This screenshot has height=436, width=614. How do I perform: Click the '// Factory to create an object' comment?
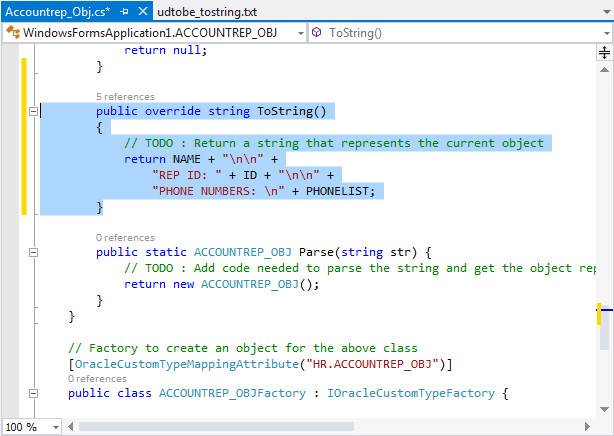tap(243, 348)
